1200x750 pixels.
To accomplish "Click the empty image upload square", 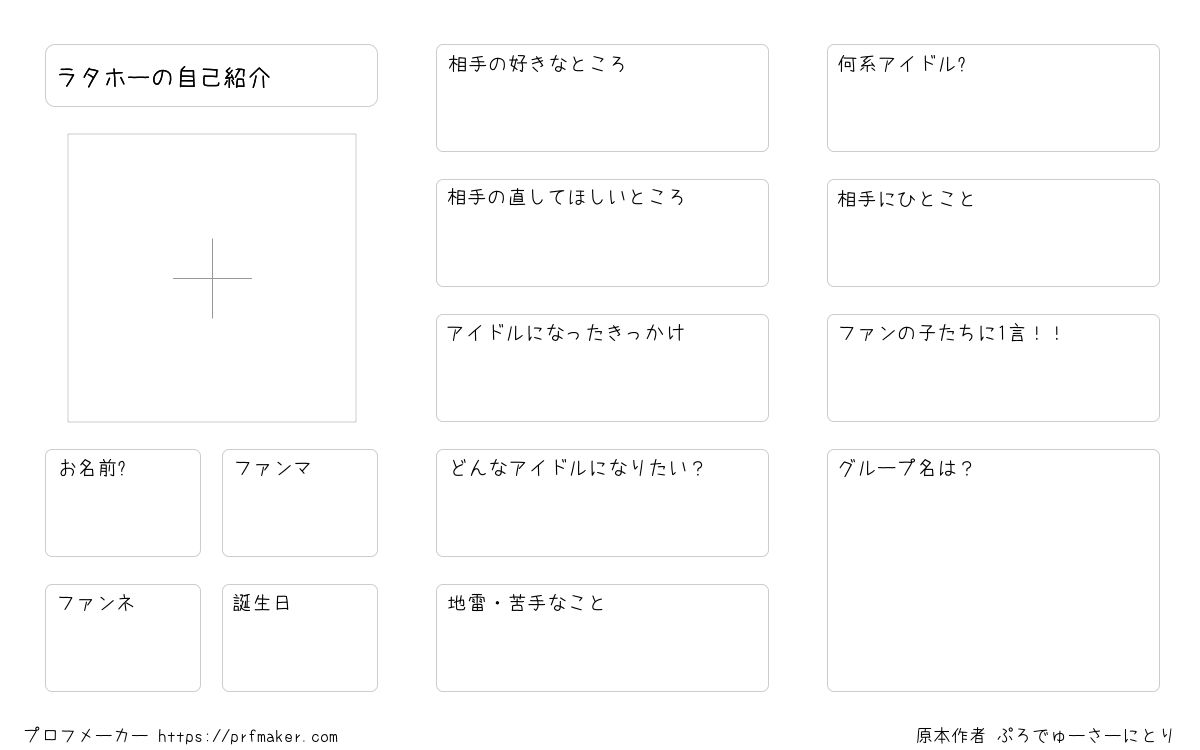I will (x=212, y=278).
